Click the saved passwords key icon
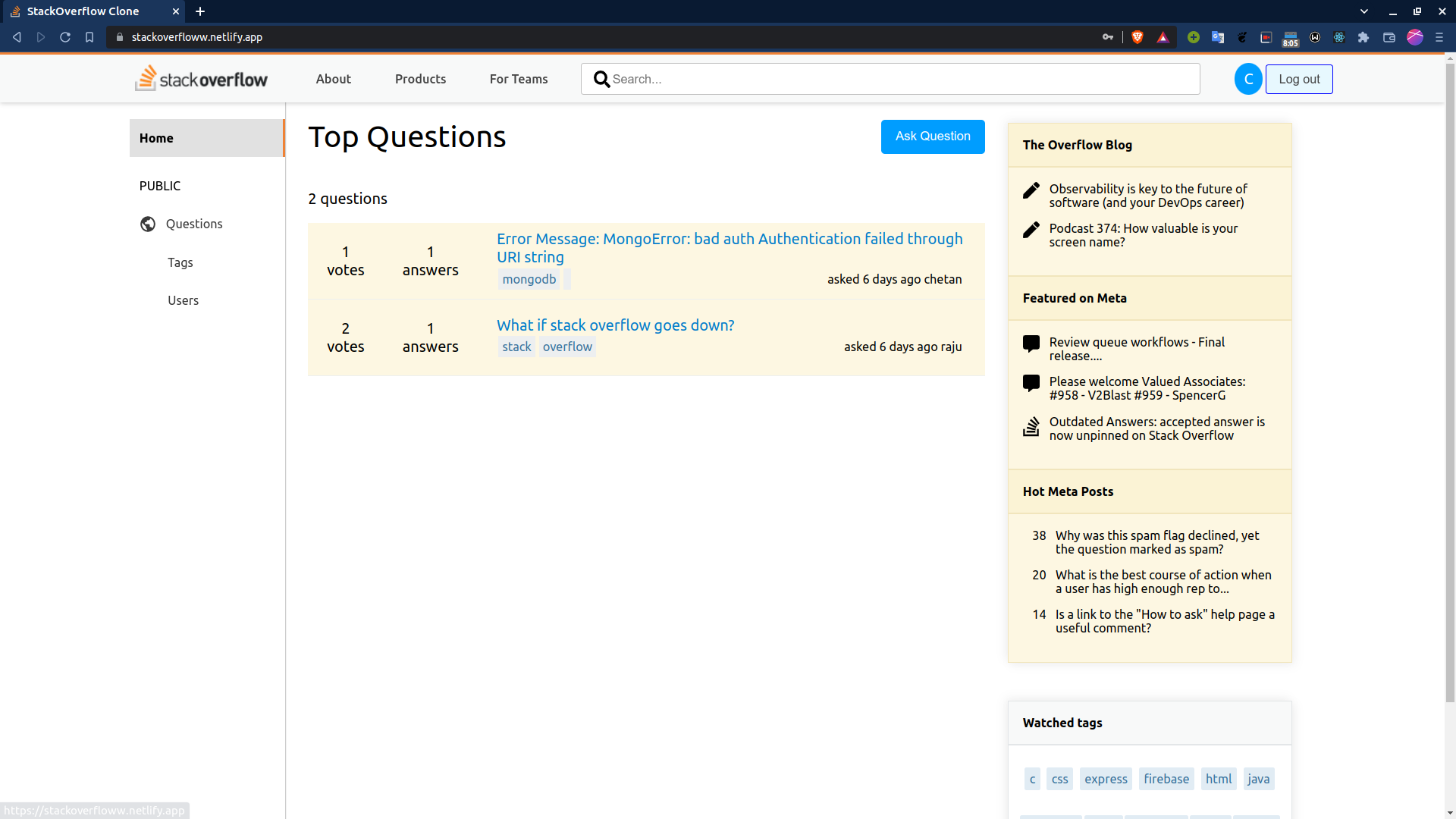Screen dimensions: 1456x819 (1108, 37)
